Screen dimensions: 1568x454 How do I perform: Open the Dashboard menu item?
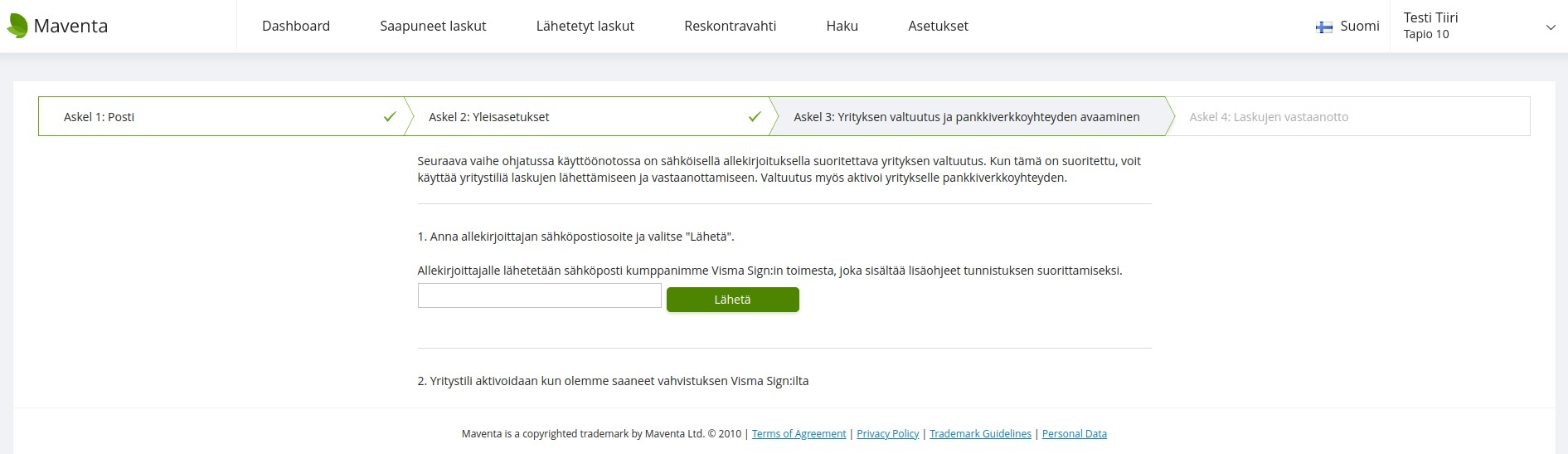click(x=296, y=27)
